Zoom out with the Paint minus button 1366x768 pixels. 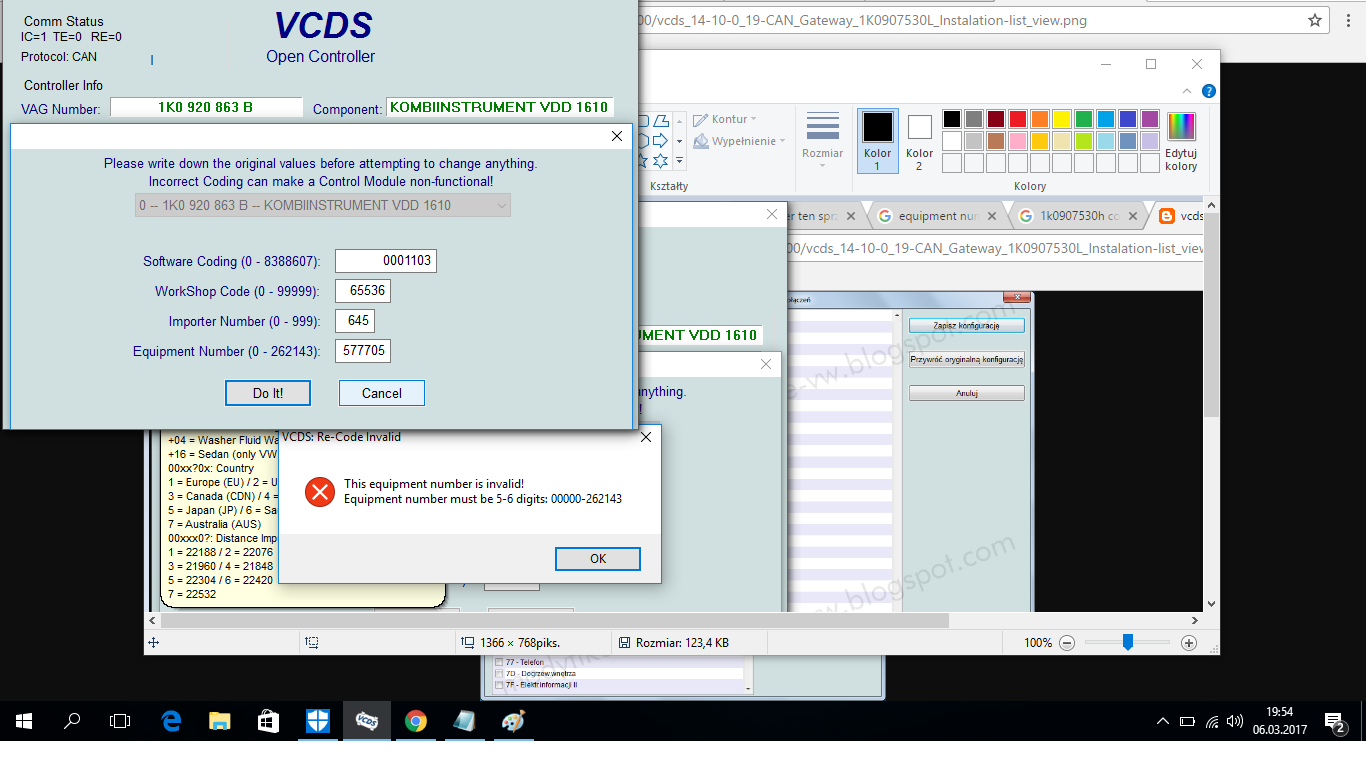tap(1067, 643)
